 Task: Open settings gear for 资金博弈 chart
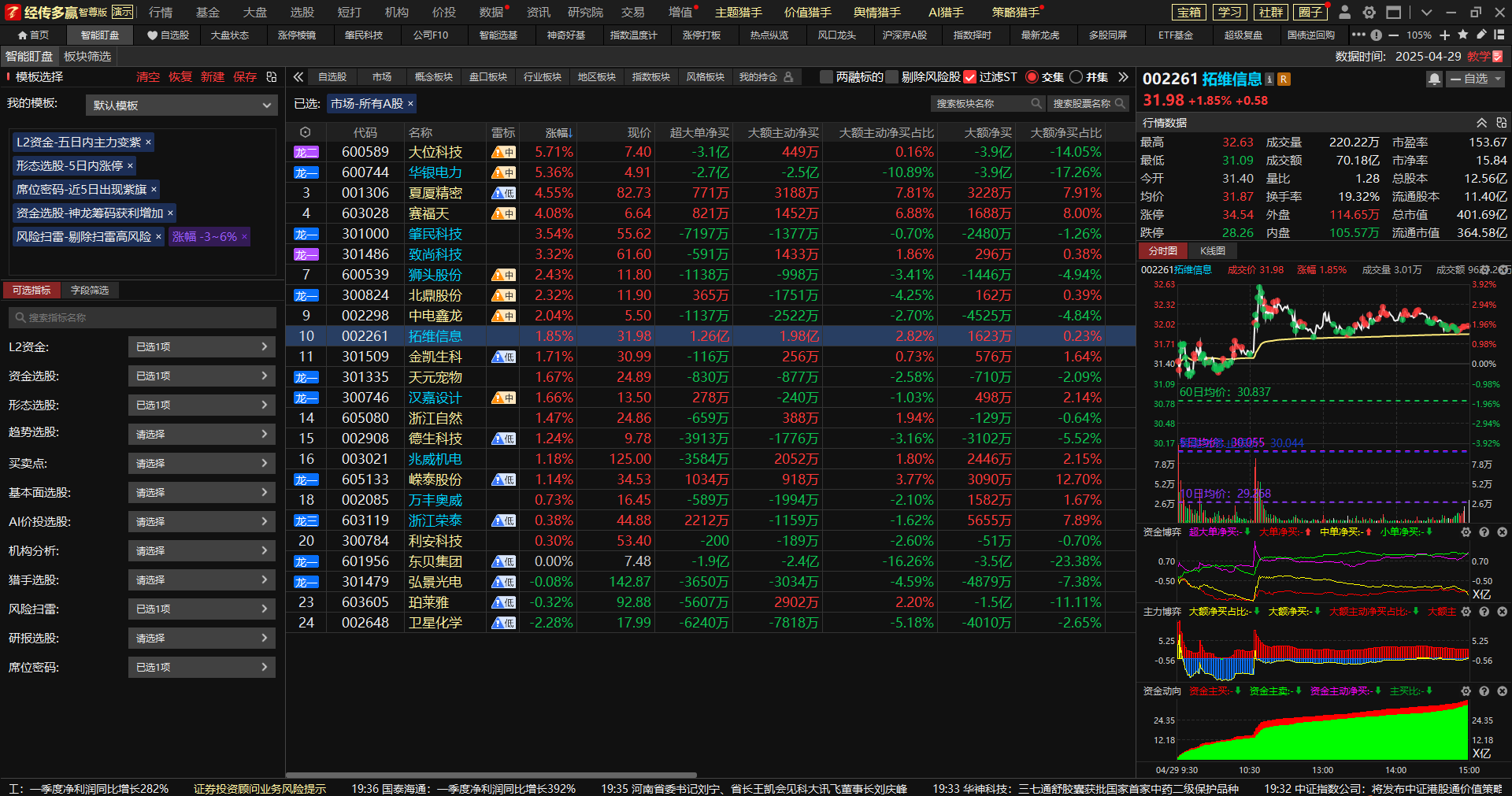coord(1466,532)
